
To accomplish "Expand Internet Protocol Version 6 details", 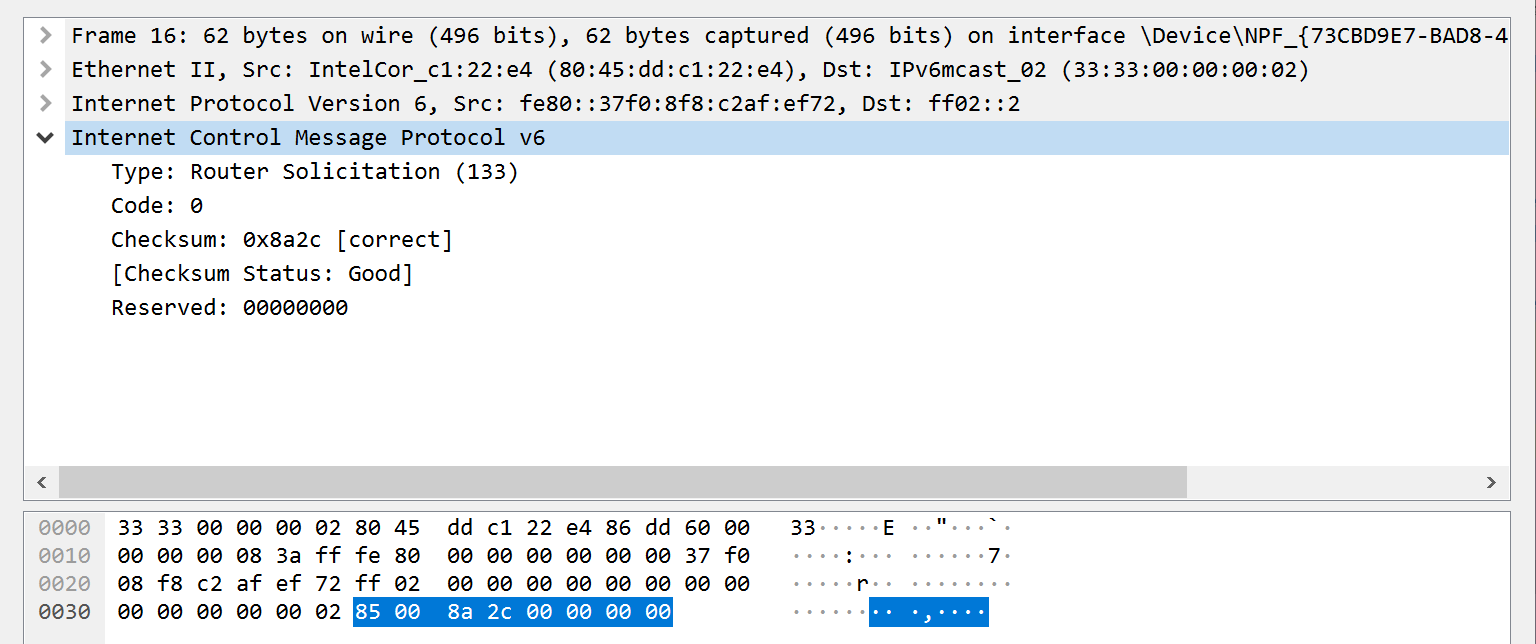I will point(45,104).
